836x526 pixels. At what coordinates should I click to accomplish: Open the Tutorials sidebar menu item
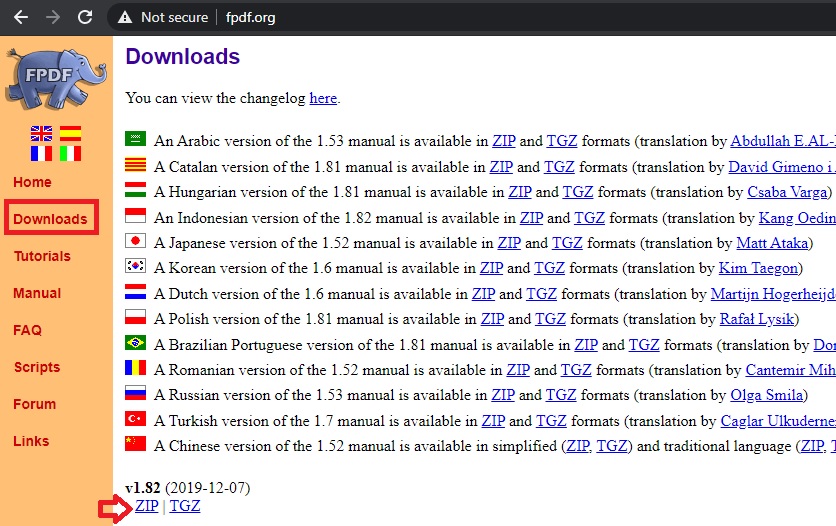coord(42,256)
